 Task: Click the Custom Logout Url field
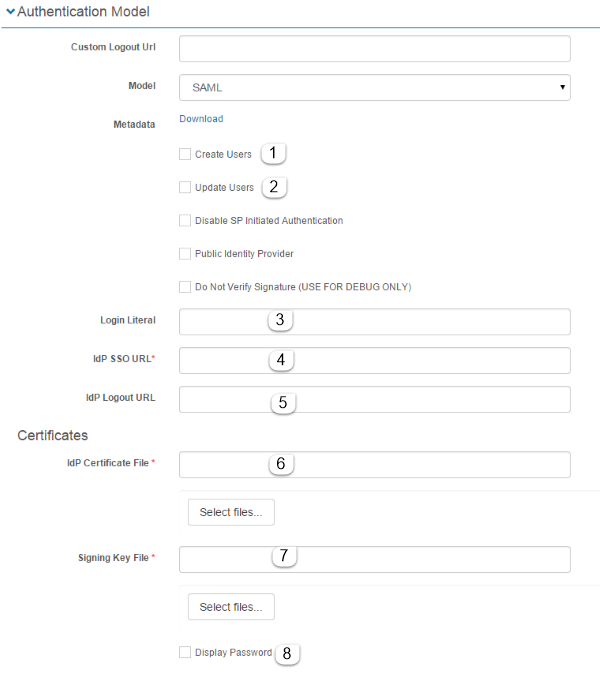(x=374, y=49)
